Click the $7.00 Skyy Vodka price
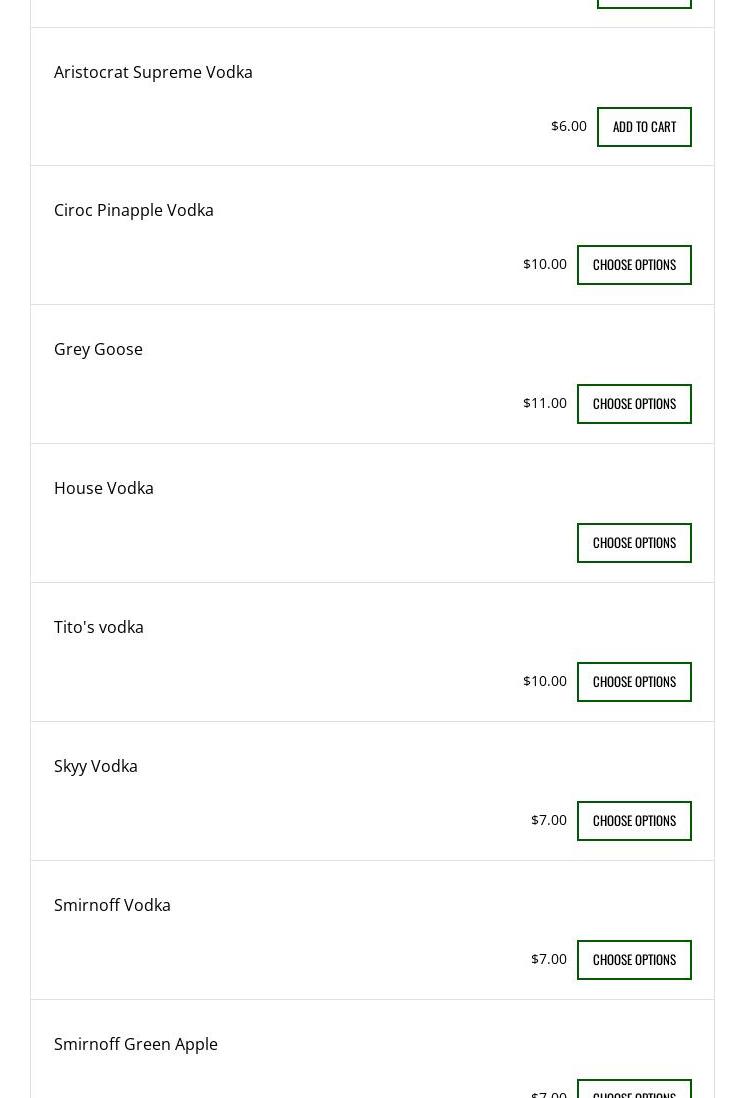The width and height of the screenshot is (745, 1098). coord(548,820)
